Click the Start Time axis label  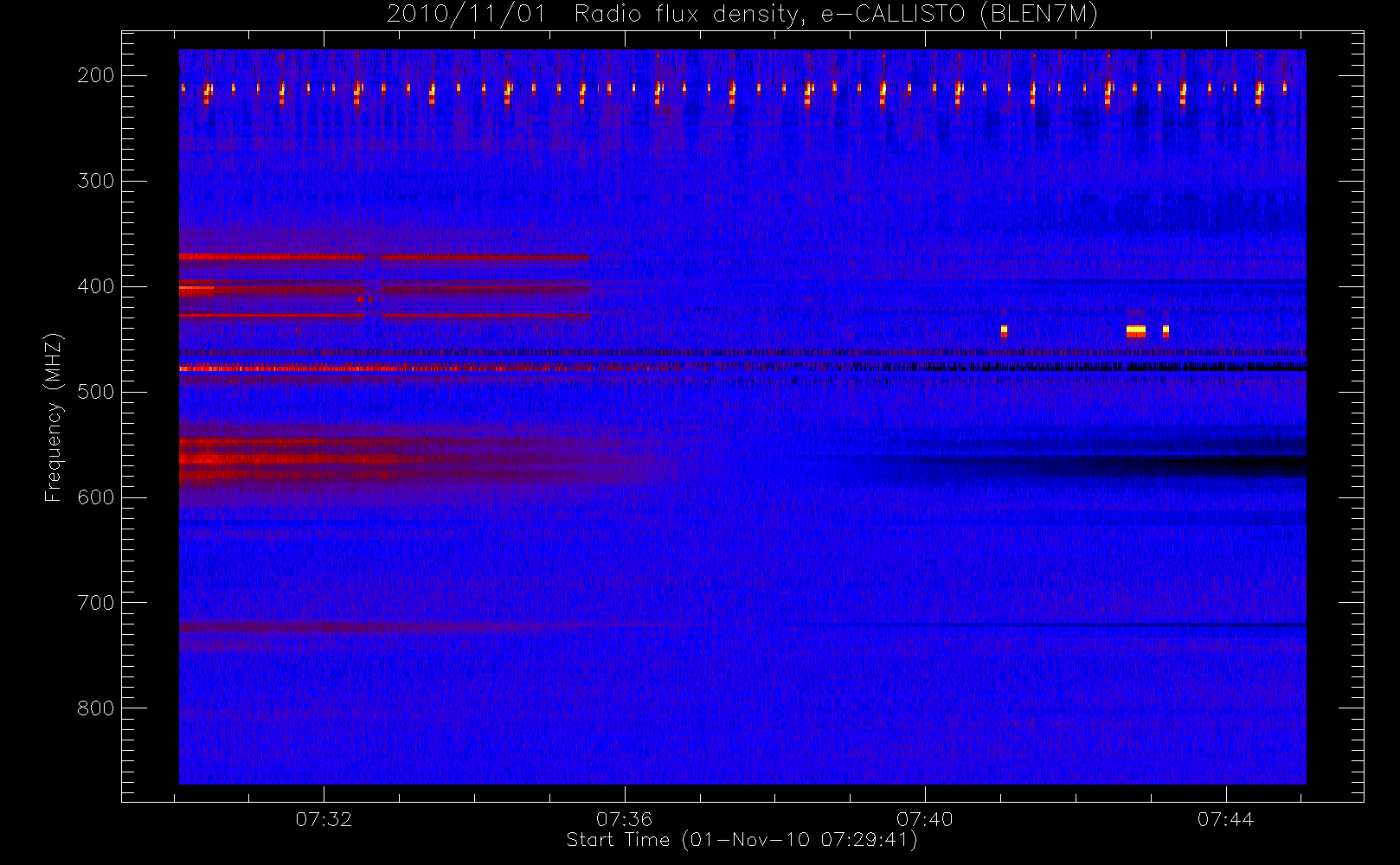[742, 840]
